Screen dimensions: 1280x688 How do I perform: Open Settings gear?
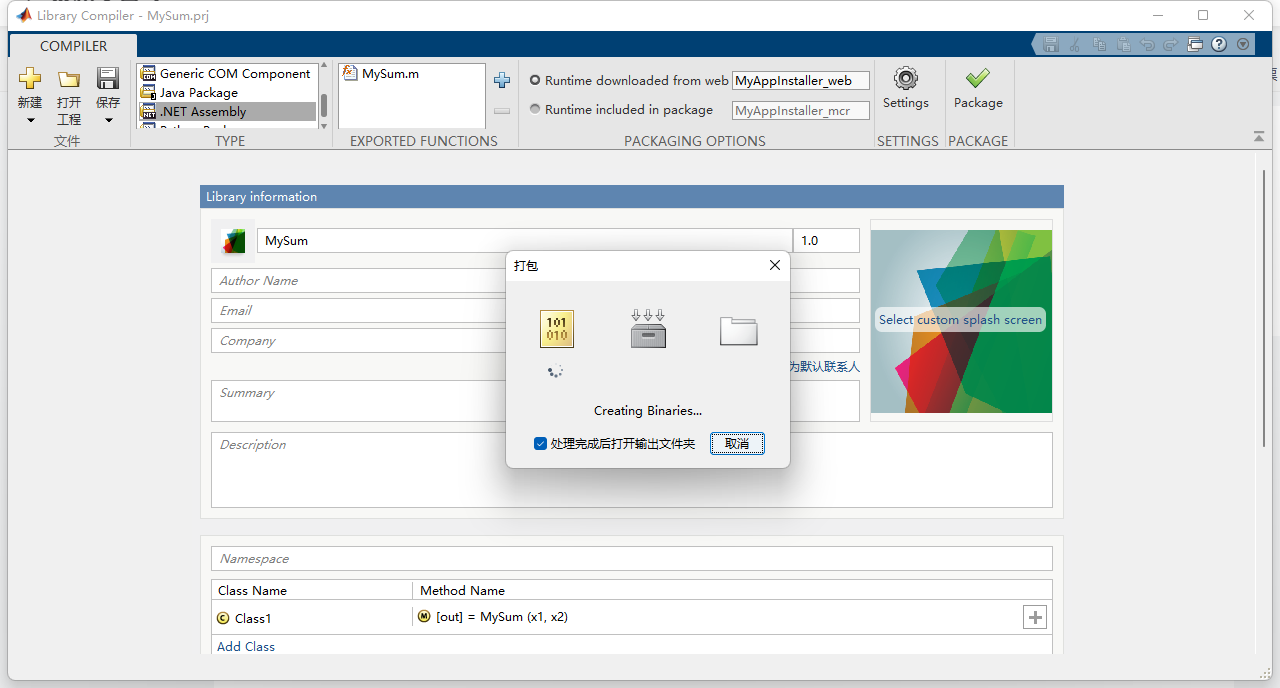[x=906, y=78]
